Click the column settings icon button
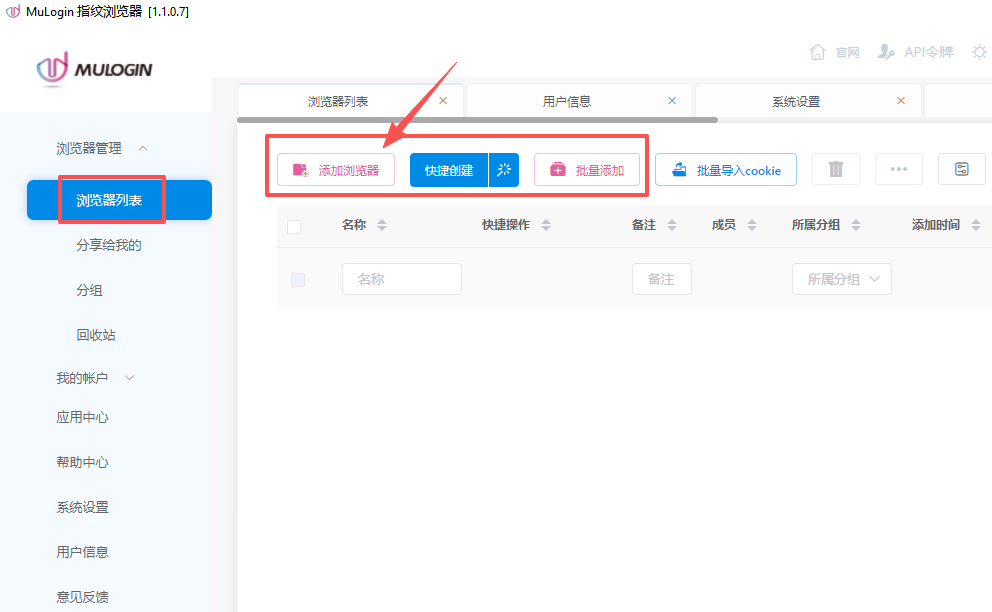 [961, 170]
